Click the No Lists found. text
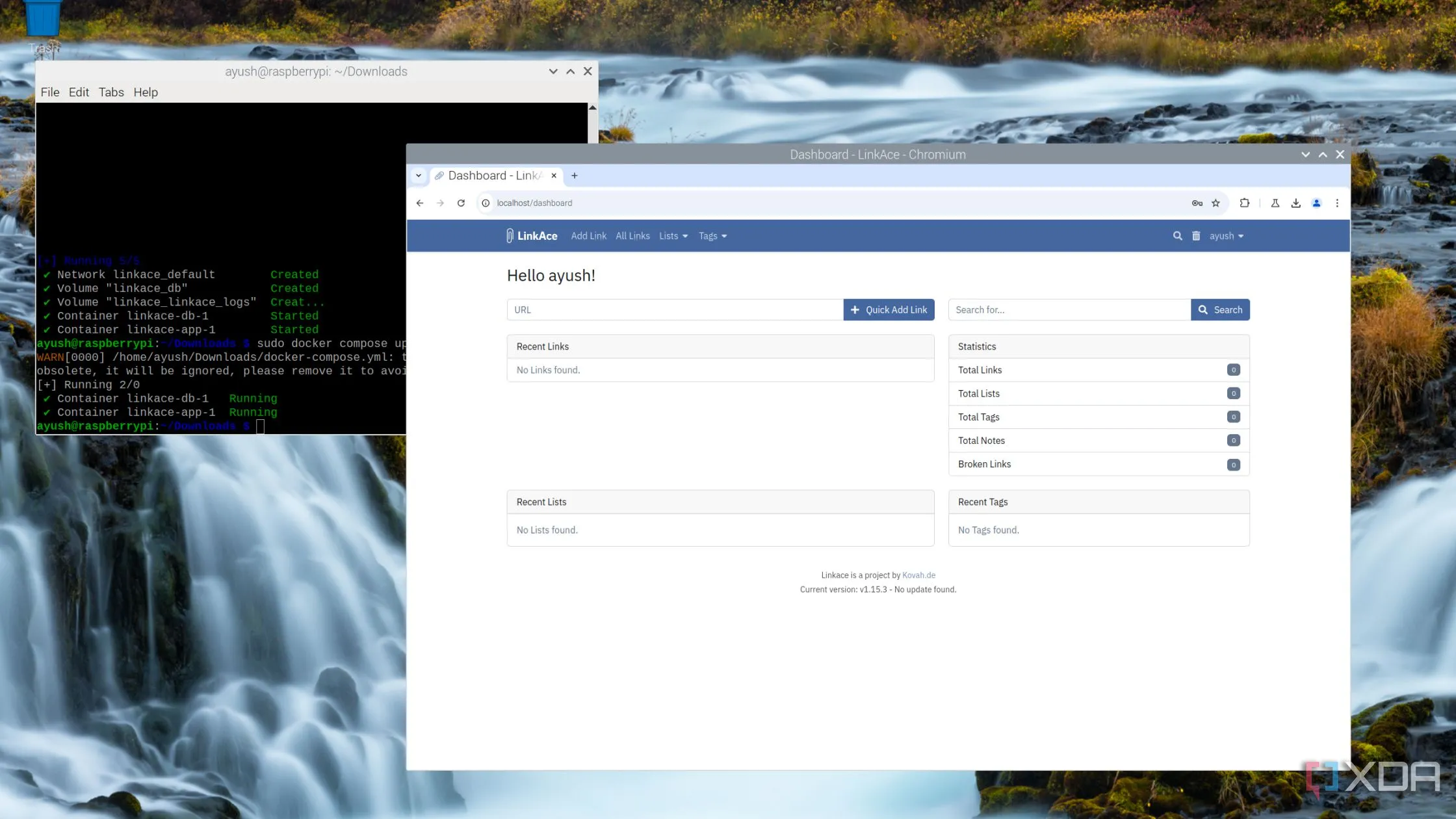 pos(547,530)
